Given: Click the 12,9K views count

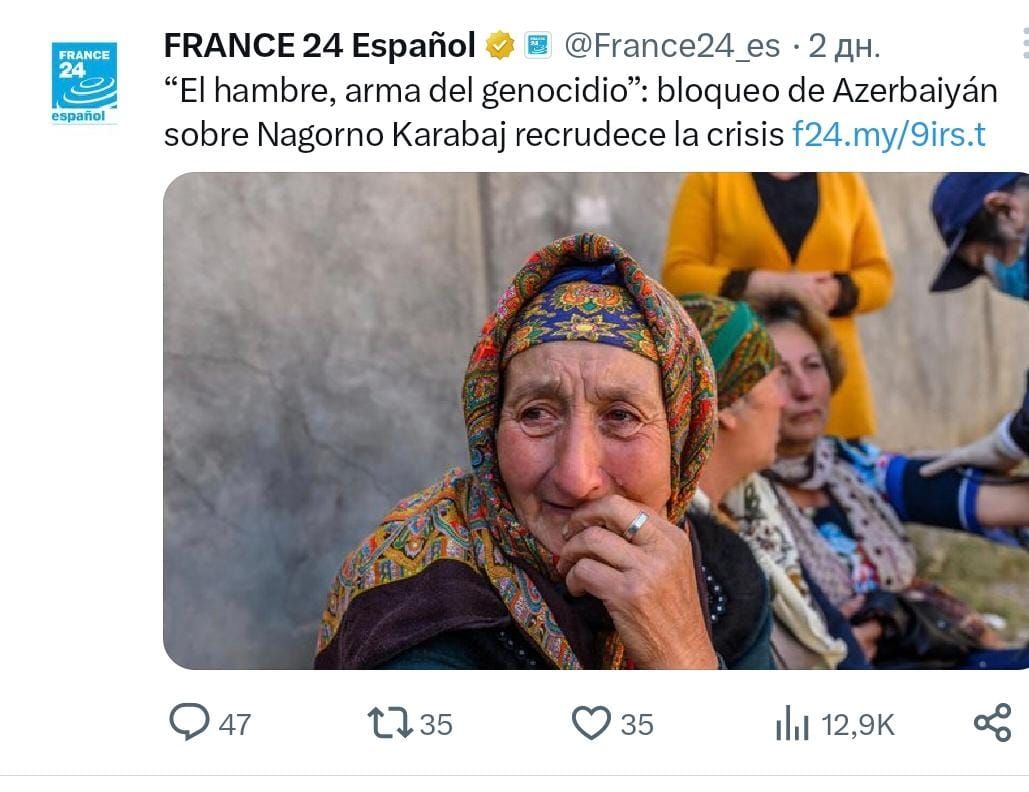Looking at the screenshot, I should pyautogui.click(x=858, y=724).
